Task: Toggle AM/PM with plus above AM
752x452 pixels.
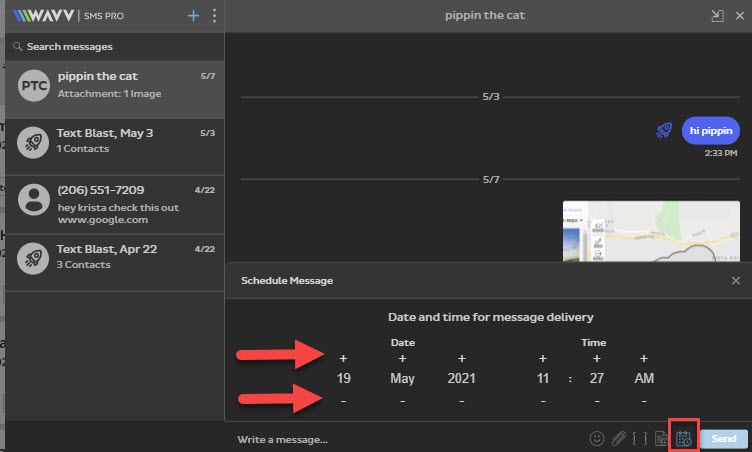Action: (x=644, y=358)
